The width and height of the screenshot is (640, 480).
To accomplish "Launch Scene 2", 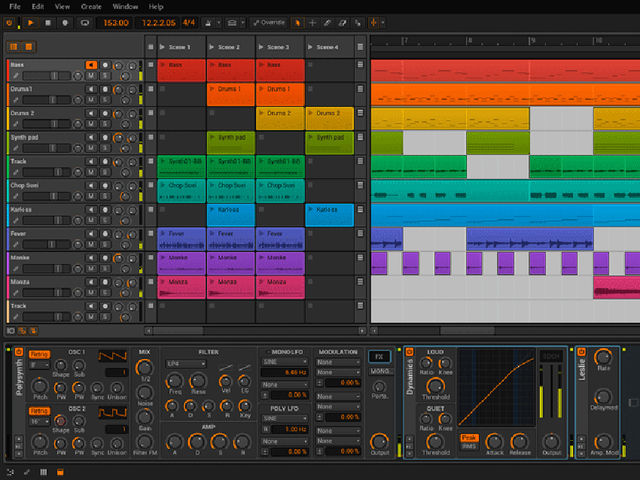I will coord(211,47).
